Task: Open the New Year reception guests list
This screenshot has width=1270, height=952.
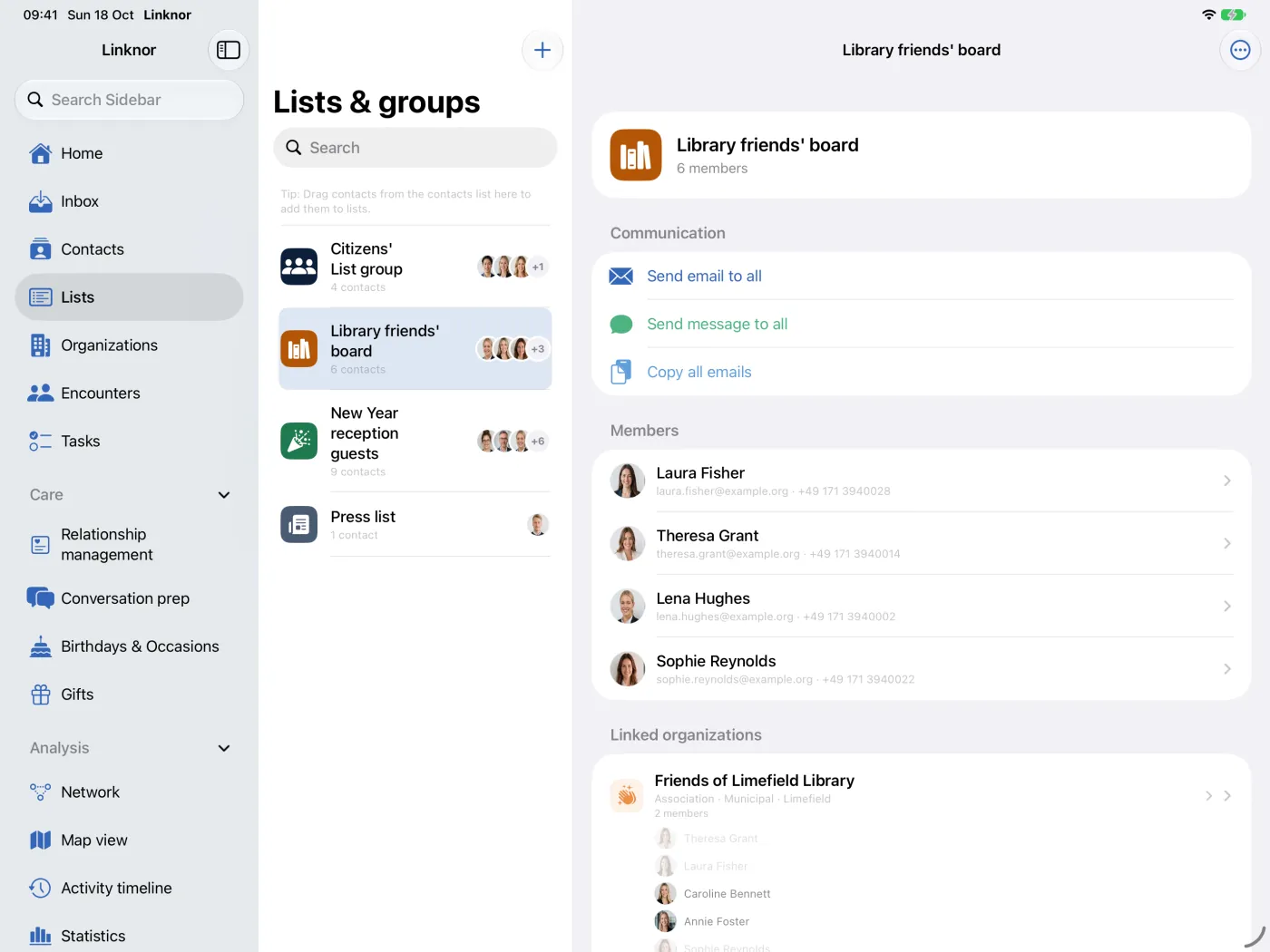Action: (415, 442)
